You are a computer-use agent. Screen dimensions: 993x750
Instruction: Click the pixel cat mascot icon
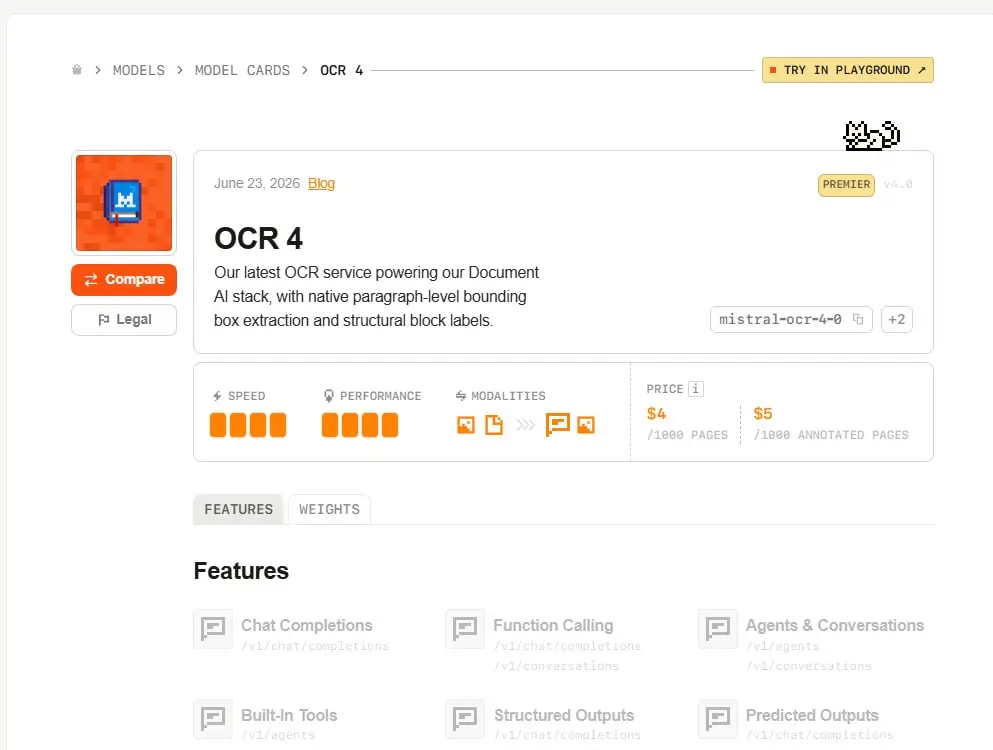click(871, 135)
